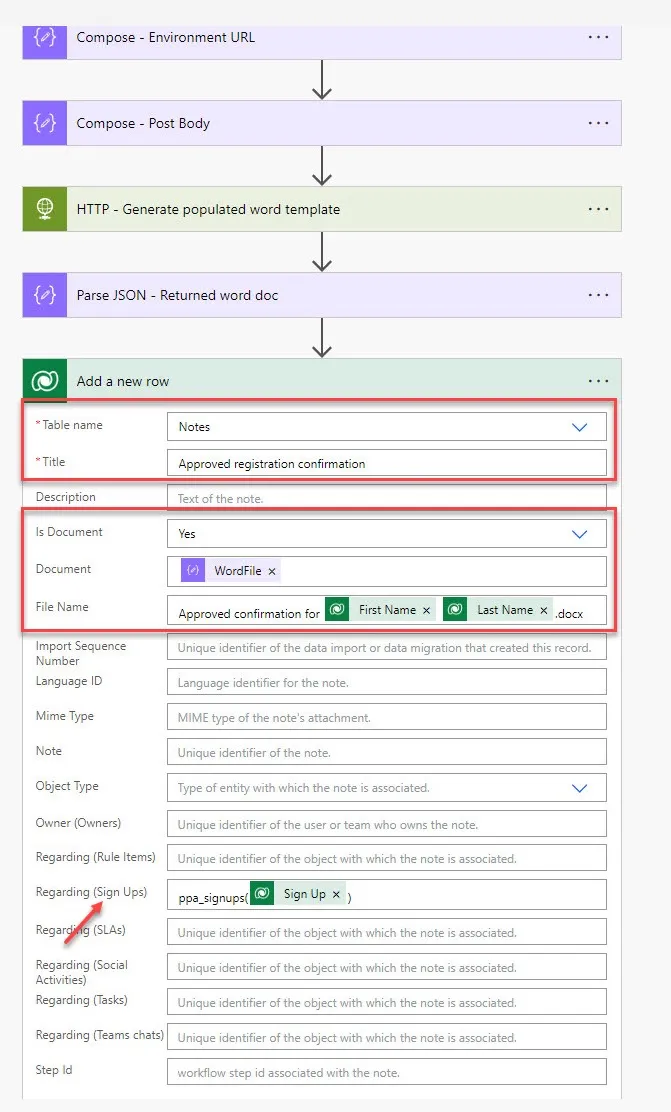Click the Dataverse icon on Sign Up token
Viewport: 671px width, 1112px height.
[262, 894]
